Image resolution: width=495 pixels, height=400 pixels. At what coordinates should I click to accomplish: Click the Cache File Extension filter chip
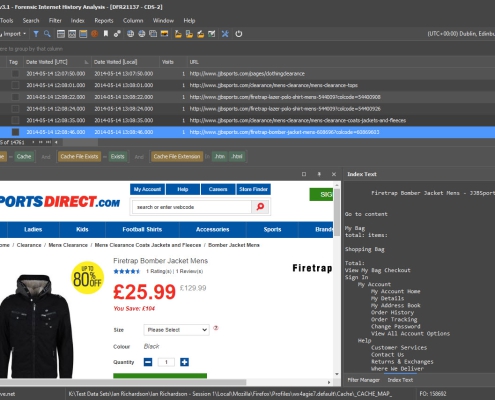(x=177, y=156)
